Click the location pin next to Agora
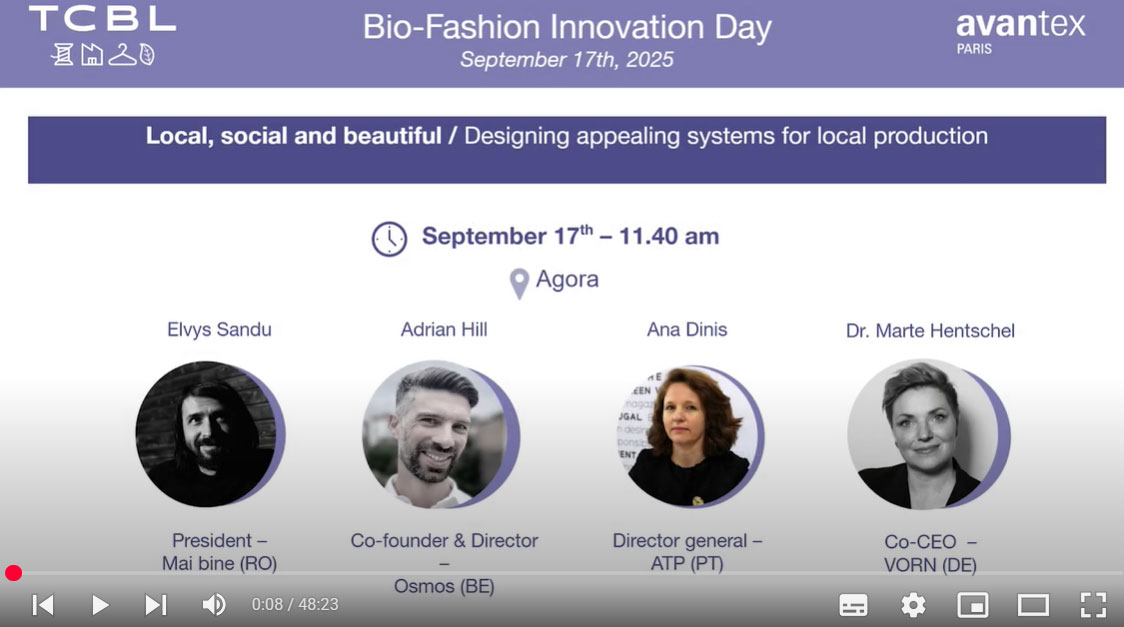Viewport: 1124px width, 627px height. click(519, 283)
